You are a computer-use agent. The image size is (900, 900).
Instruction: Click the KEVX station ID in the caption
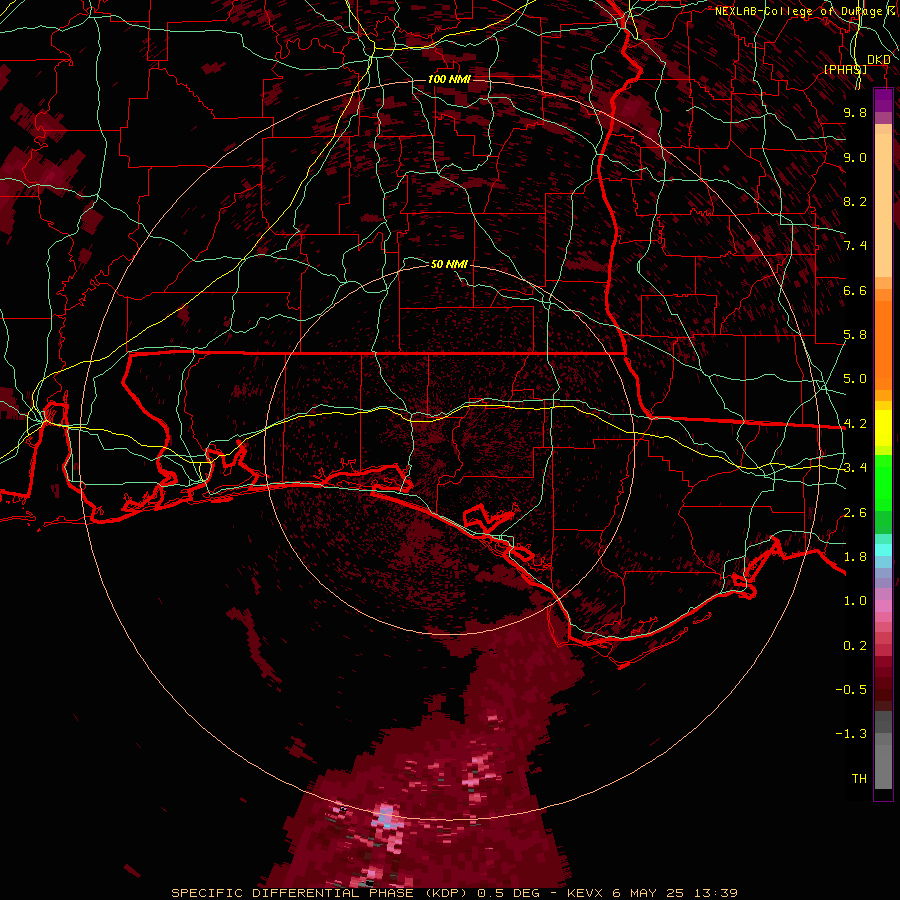(585, 893)
